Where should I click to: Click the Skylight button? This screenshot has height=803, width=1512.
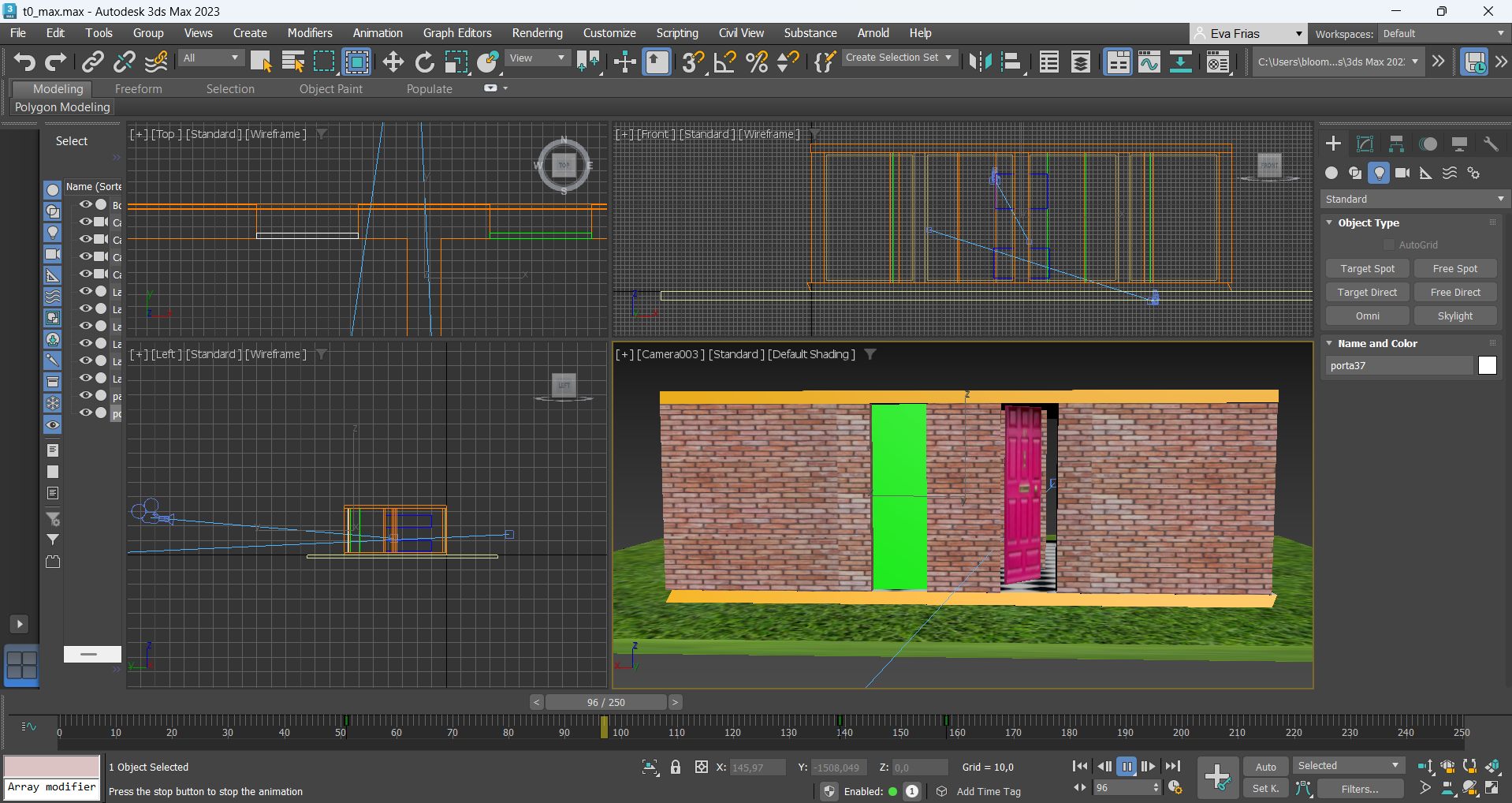tap(1454, 316)
